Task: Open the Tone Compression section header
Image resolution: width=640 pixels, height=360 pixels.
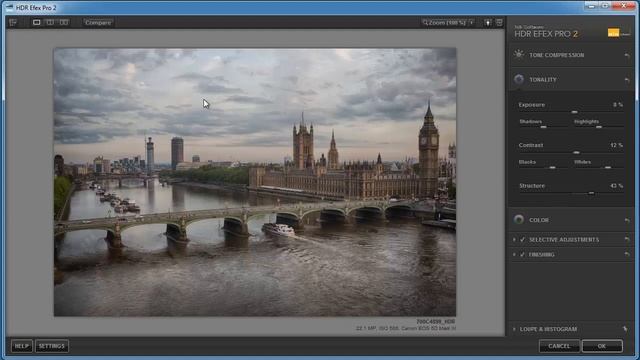Action: tap(557, 55)
